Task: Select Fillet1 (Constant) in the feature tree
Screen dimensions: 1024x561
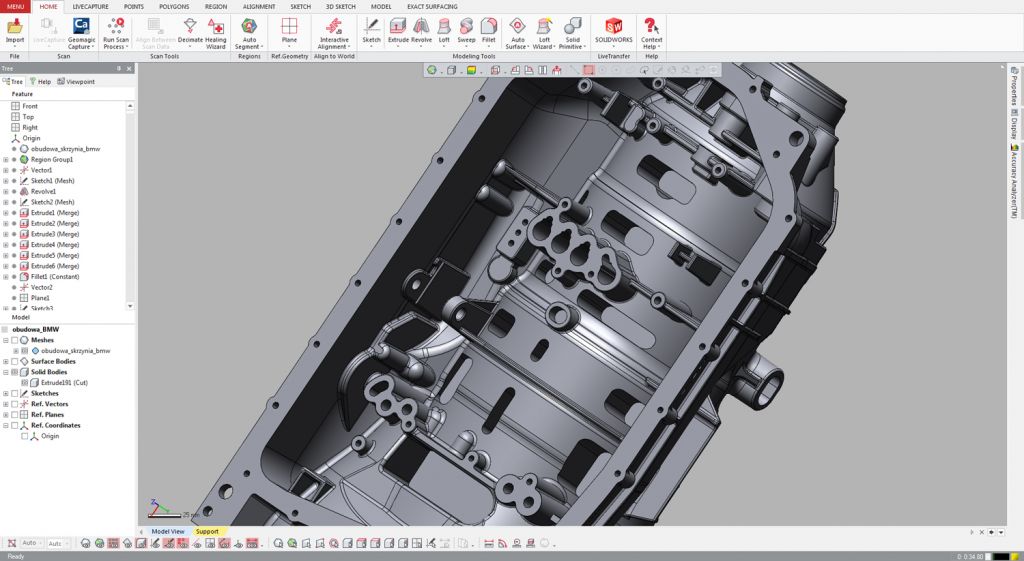Action: [55, 277]
